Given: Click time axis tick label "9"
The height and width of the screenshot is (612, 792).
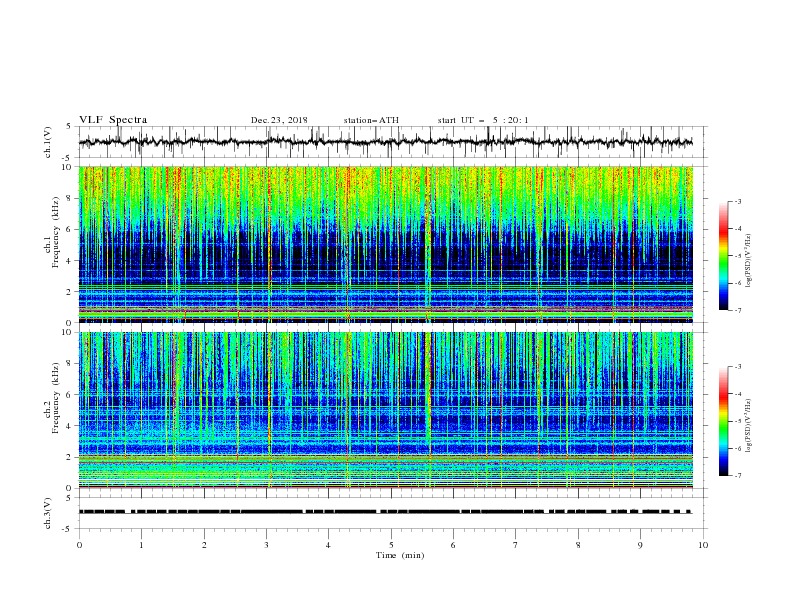Looking at the screenshot, I should tap(640, 545).
